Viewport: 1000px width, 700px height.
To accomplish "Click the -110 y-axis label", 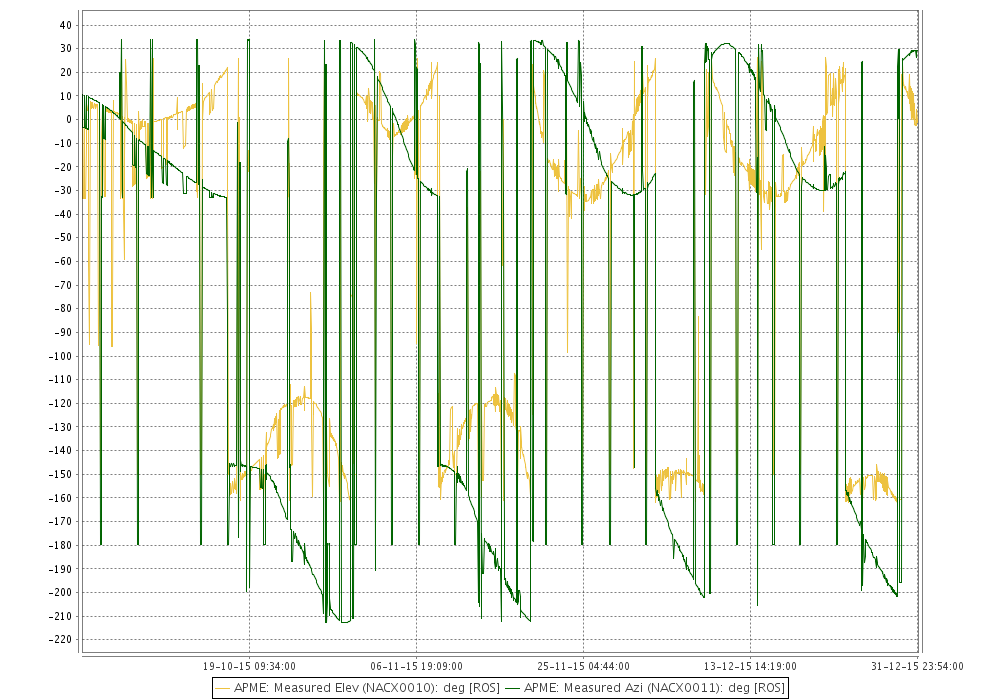I will (x=61, y=379).
